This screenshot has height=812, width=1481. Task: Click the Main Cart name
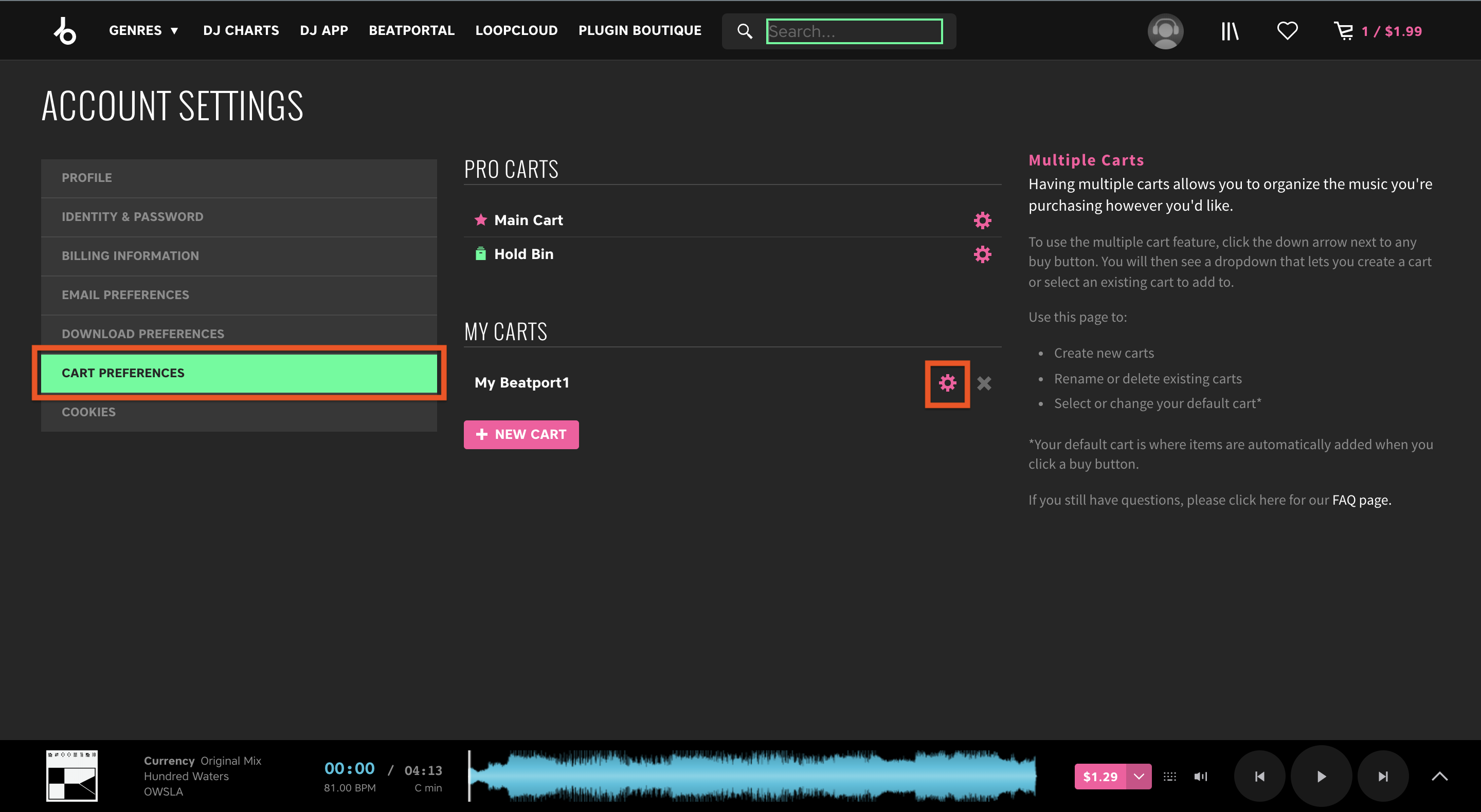point(528,220)
